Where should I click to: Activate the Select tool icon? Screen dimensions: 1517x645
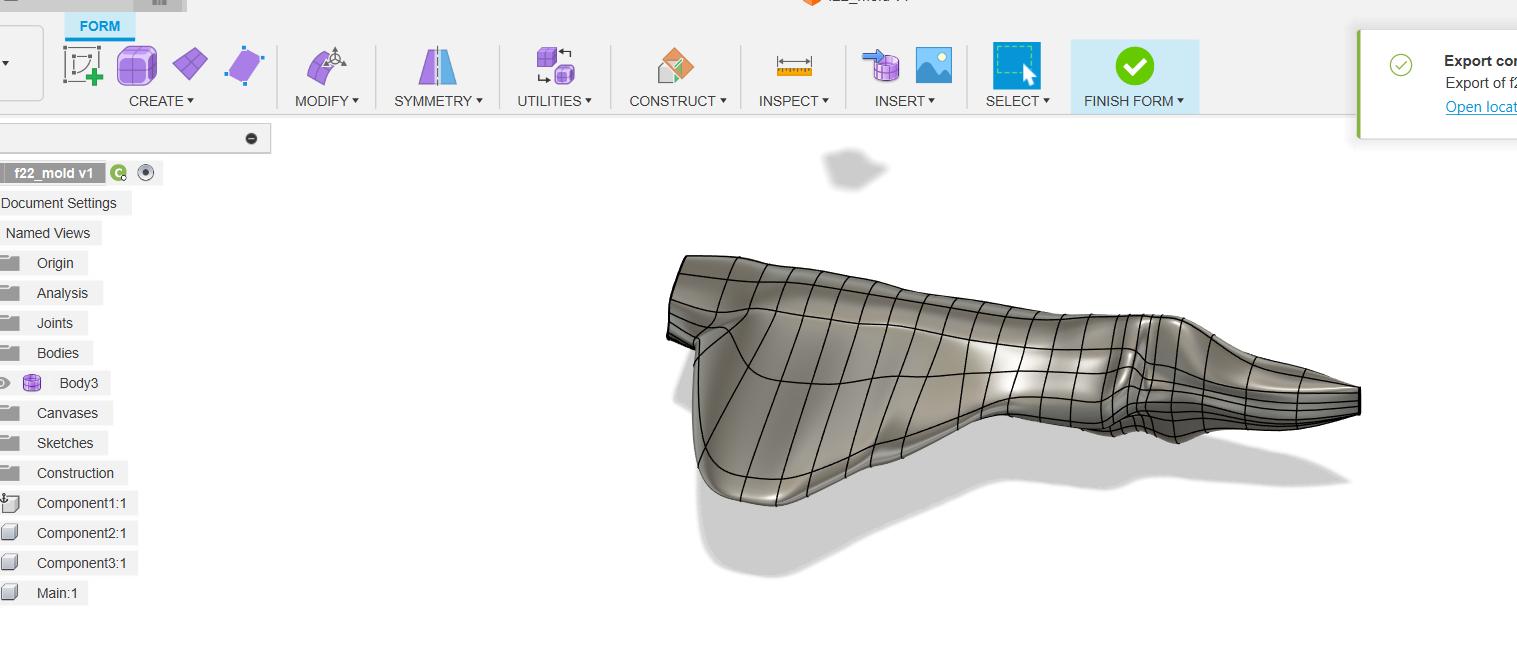pyautogui.click(x=1017, y=66)
